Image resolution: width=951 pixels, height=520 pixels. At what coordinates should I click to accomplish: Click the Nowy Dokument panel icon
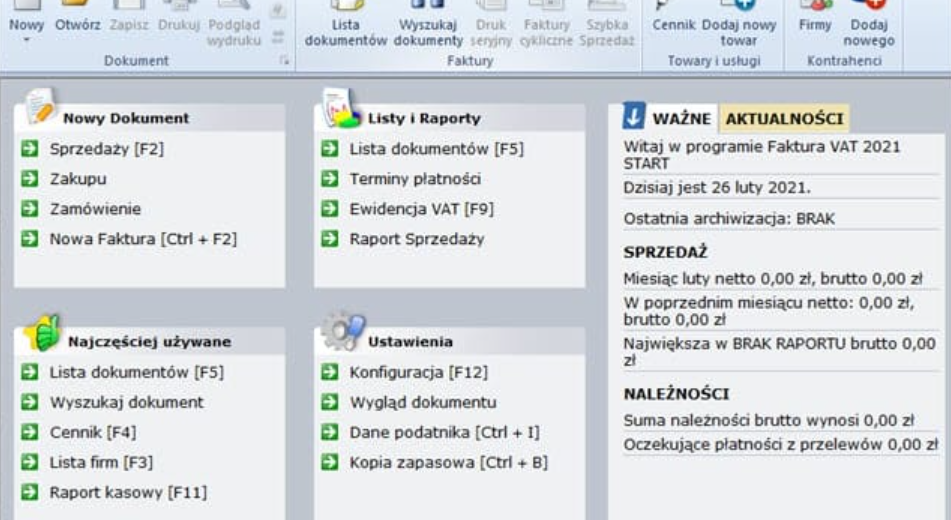pyautogui.click(x=40, y=106)
